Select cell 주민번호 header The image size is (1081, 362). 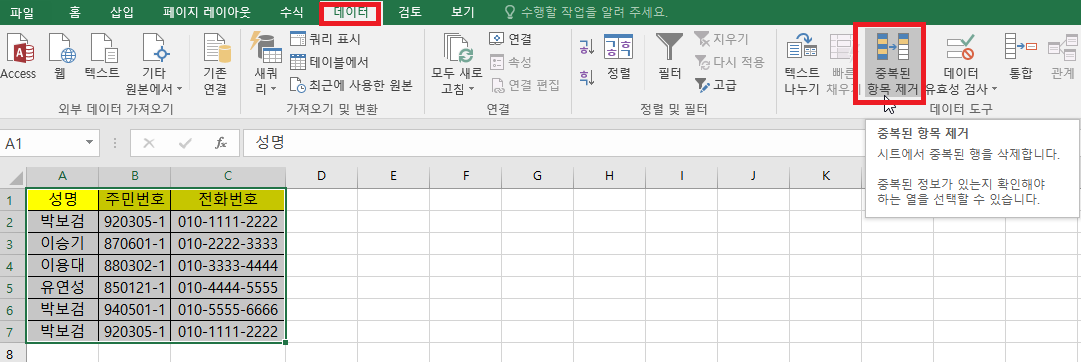click(x=134, y=200)
